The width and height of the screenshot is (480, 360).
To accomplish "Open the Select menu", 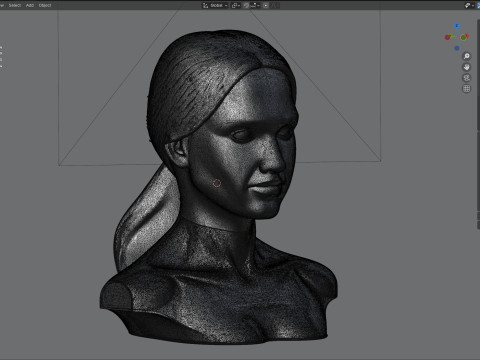I will pos(15,5).
